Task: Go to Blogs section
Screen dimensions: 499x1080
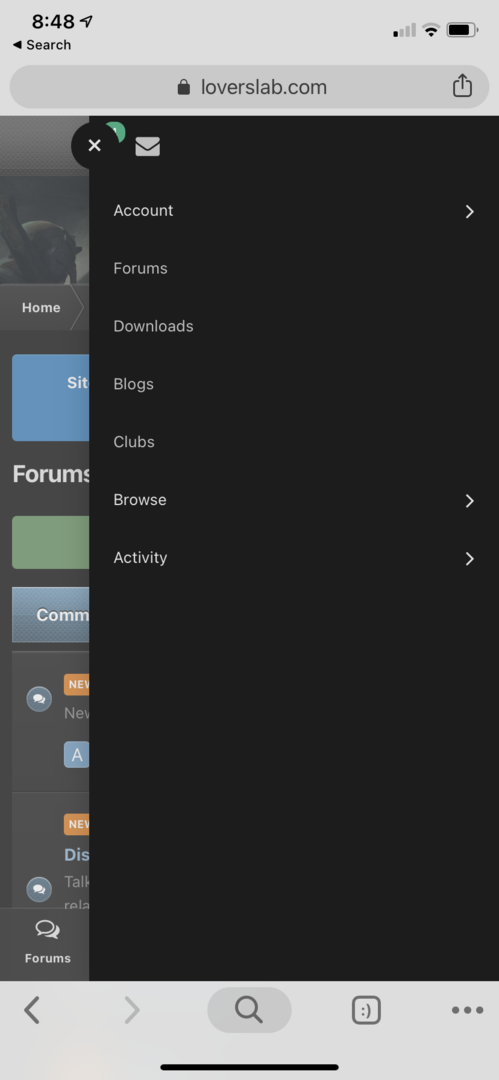Action: (x=134, y=384)
